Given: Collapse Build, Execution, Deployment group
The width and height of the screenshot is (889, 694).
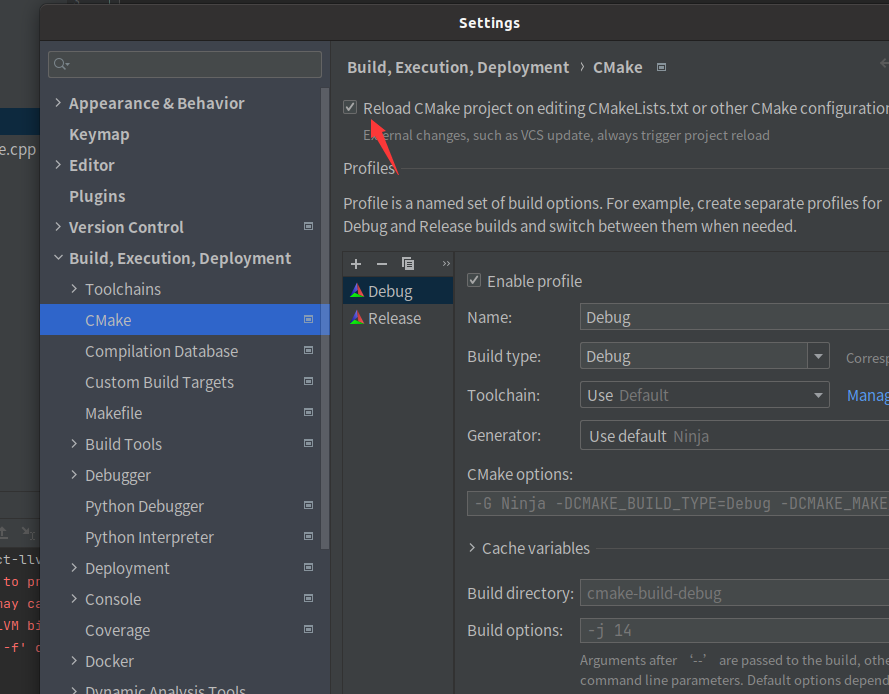Looking at the screenshot, I should click(58, 257).
